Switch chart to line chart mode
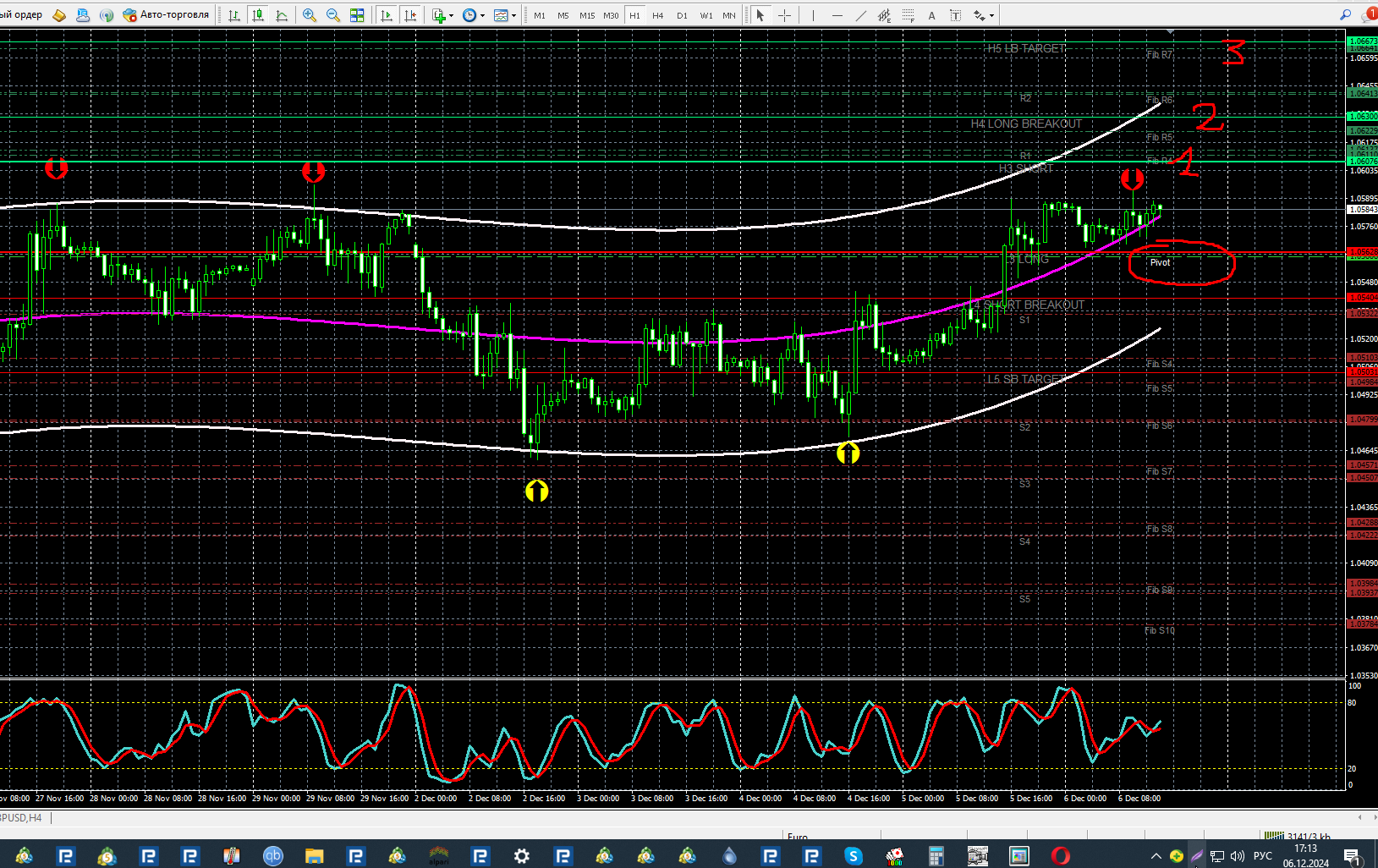Viewport: 1378px width, 868px height. [282, 15]
